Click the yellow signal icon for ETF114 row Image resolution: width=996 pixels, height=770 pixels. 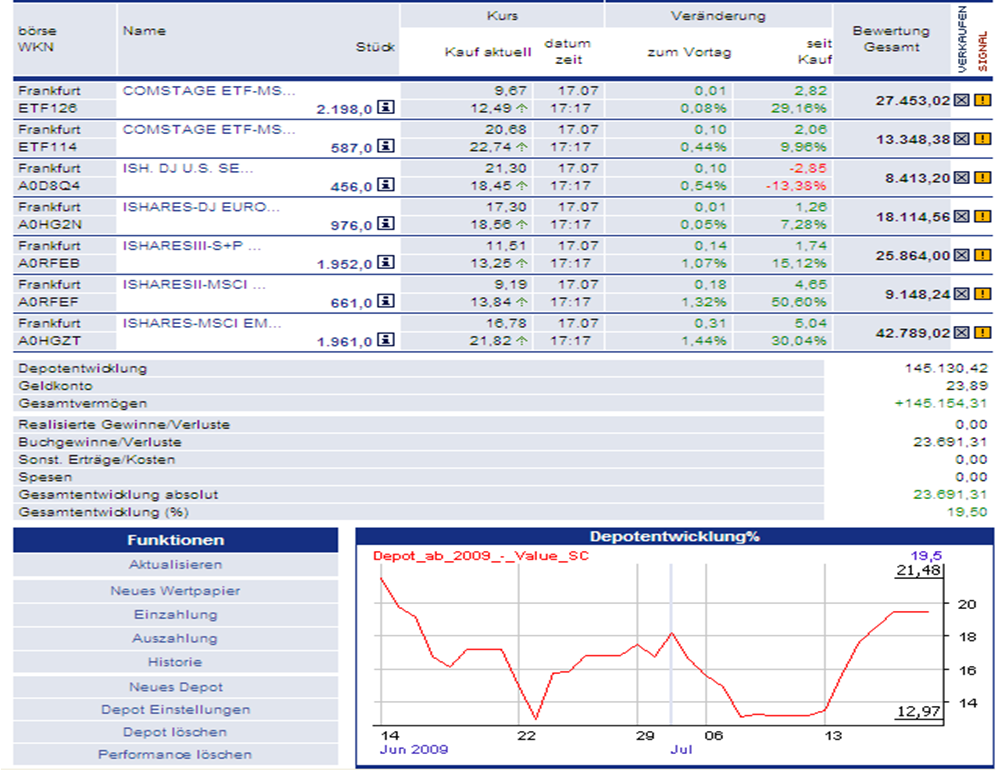[982, 139]
